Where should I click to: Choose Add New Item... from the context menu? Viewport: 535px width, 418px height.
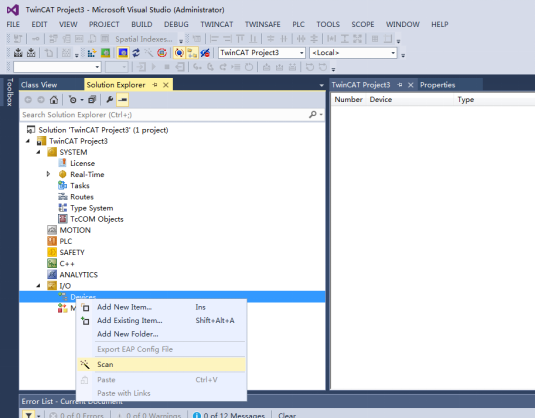pyautogui.click(x=161, y=307)
